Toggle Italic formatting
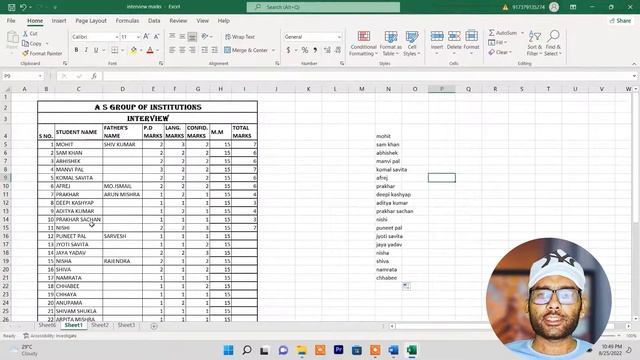640x360 pixels. click(x=86, y=50)
